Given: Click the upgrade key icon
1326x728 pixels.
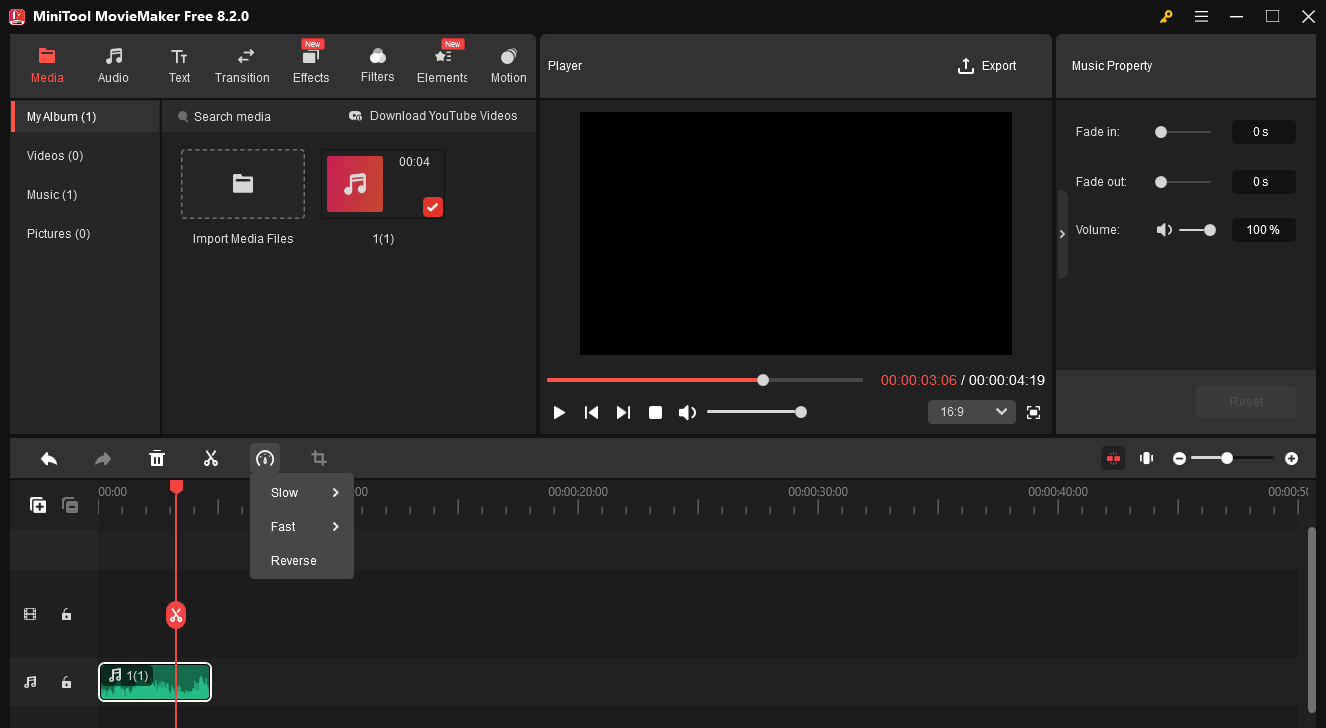Looking at the screenshot, I should (1166, 16).
